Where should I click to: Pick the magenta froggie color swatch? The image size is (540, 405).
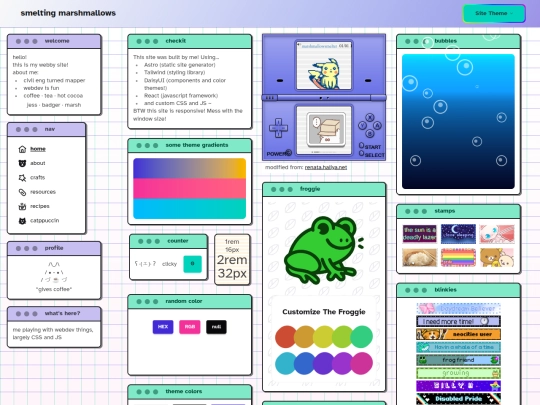362,363
